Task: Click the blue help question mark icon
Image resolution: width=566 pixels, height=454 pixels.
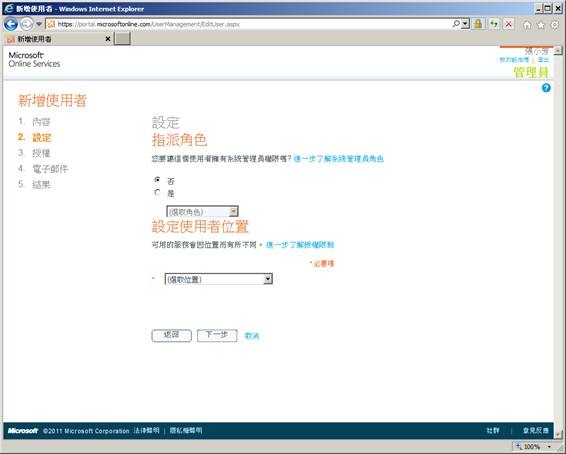Action: point(546,88)
